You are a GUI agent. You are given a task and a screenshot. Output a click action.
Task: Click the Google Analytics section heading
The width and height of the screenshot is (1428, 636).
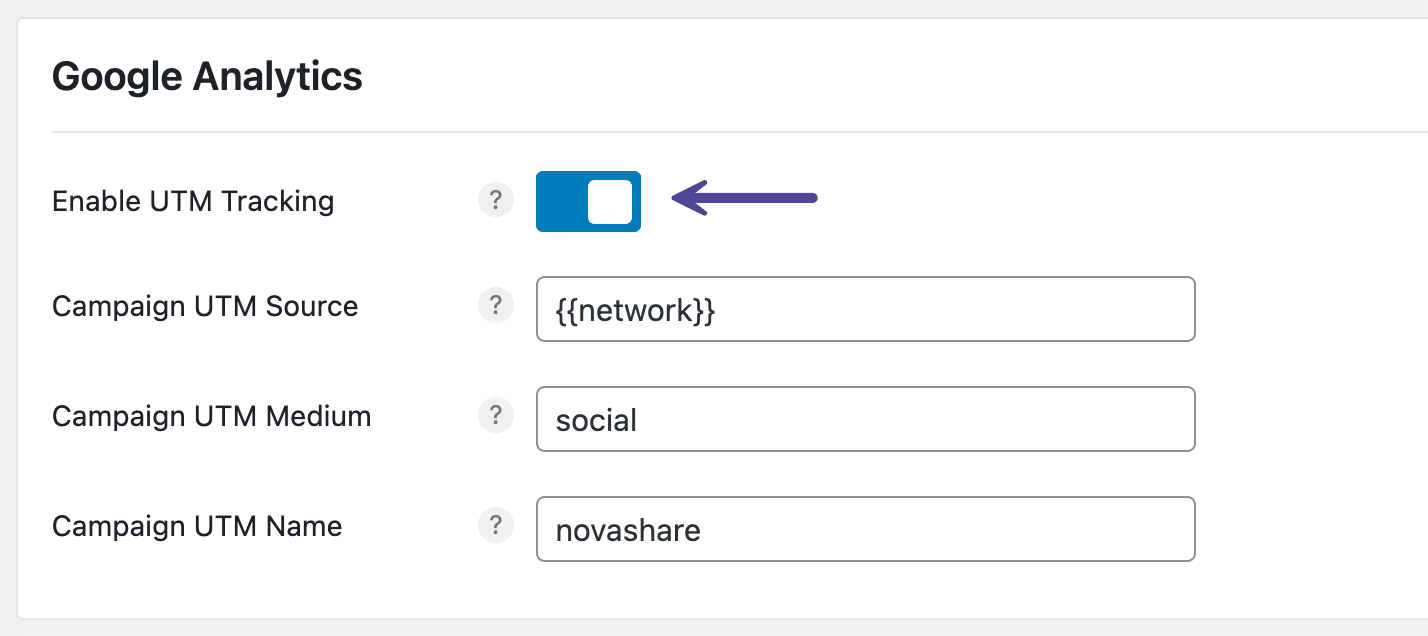pos(207,77)
